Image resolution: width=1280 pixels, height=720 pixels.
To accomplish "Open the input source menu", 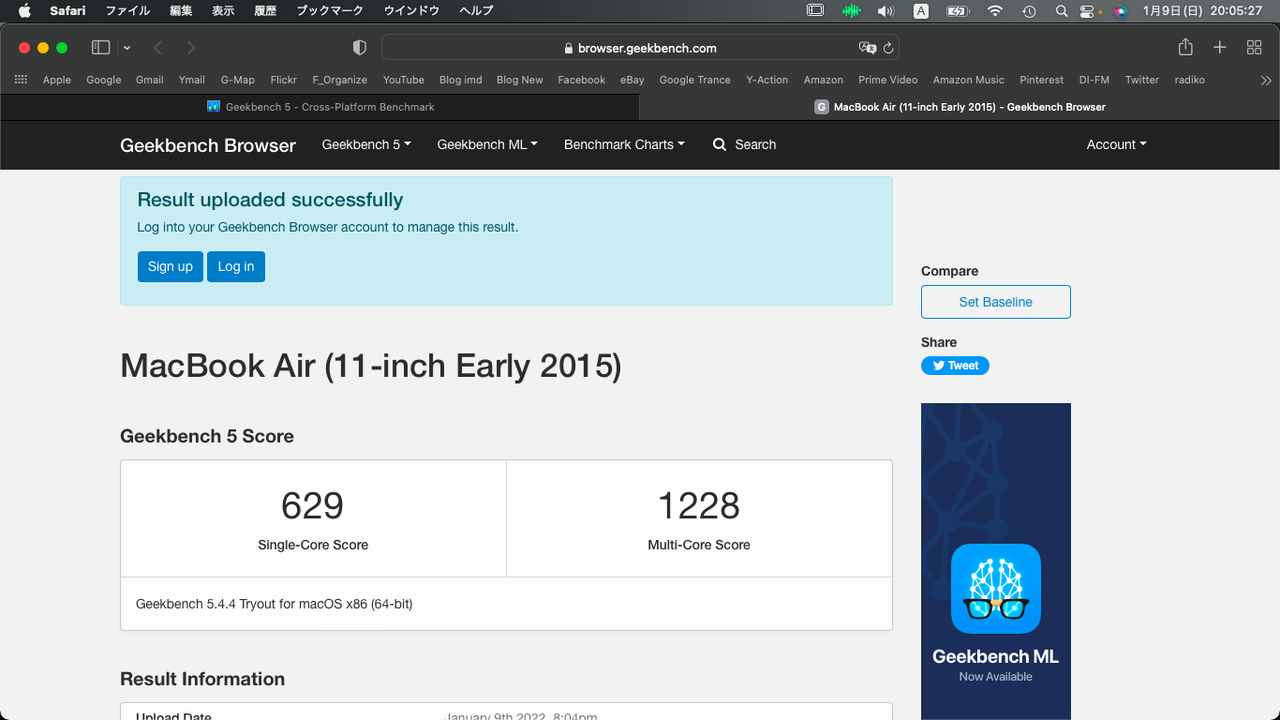I will coord(921,11).
